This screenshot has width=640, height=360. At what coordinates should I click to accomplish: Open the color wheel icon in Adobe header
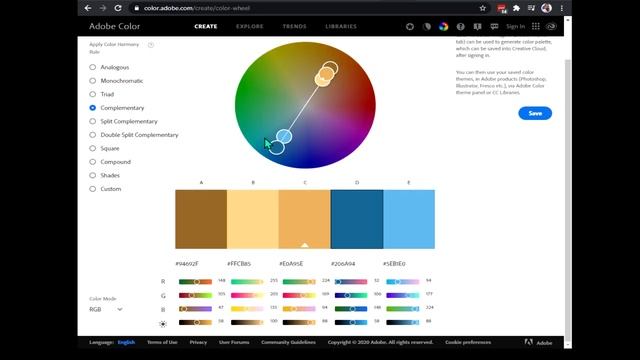click(410, 27)
